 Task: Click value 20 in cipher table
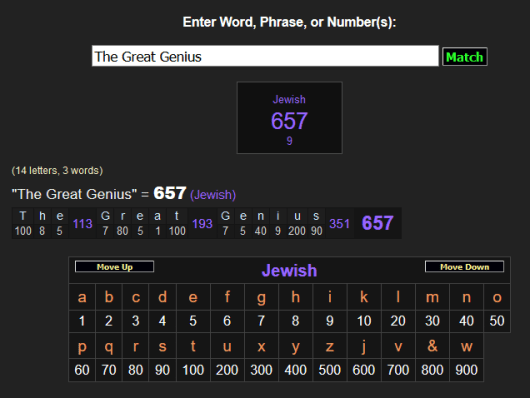tap(398, 321)
